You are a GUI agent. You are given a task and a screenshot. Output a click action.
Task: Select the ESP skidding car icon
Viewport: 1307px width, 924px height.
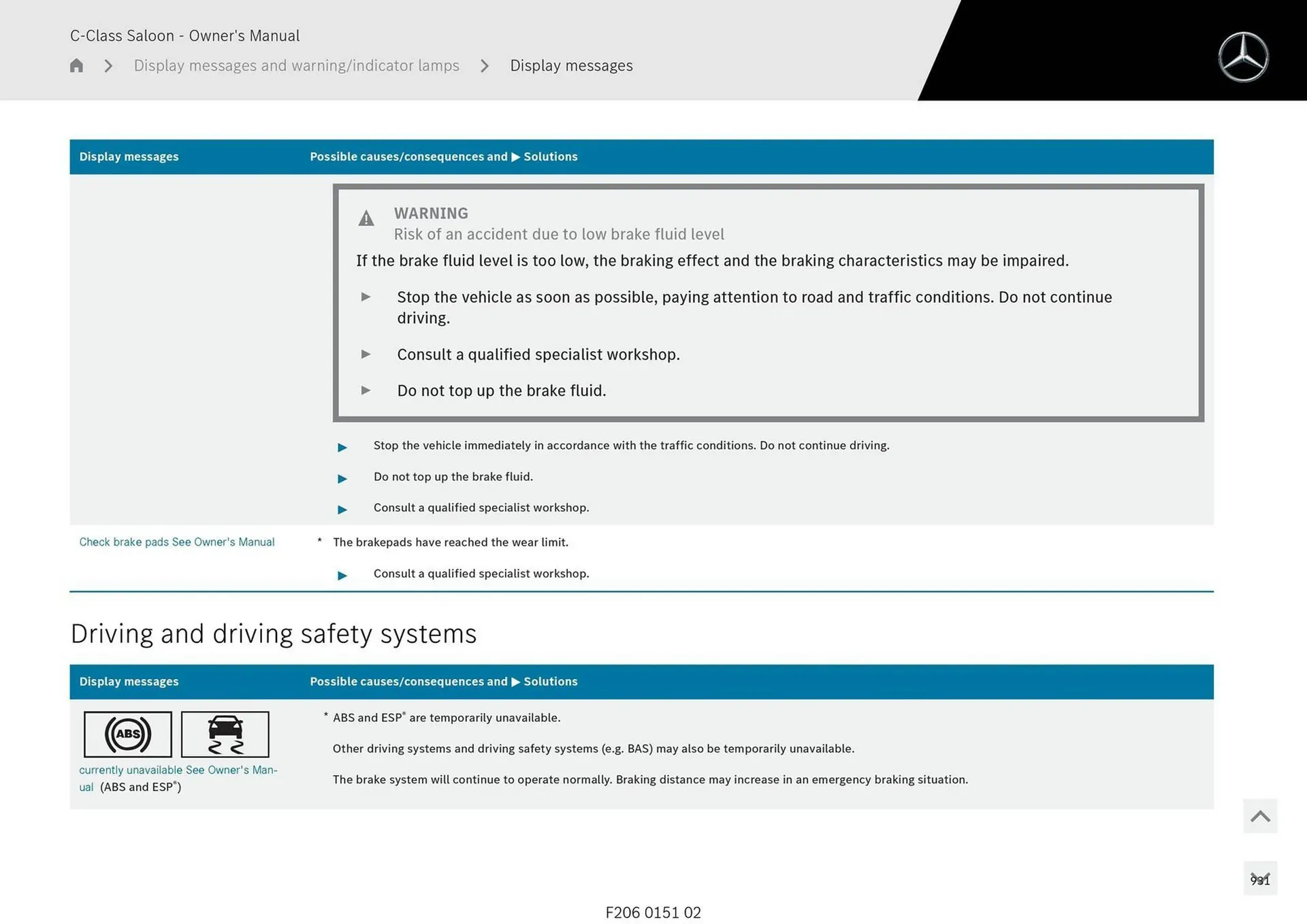(225, 734)
